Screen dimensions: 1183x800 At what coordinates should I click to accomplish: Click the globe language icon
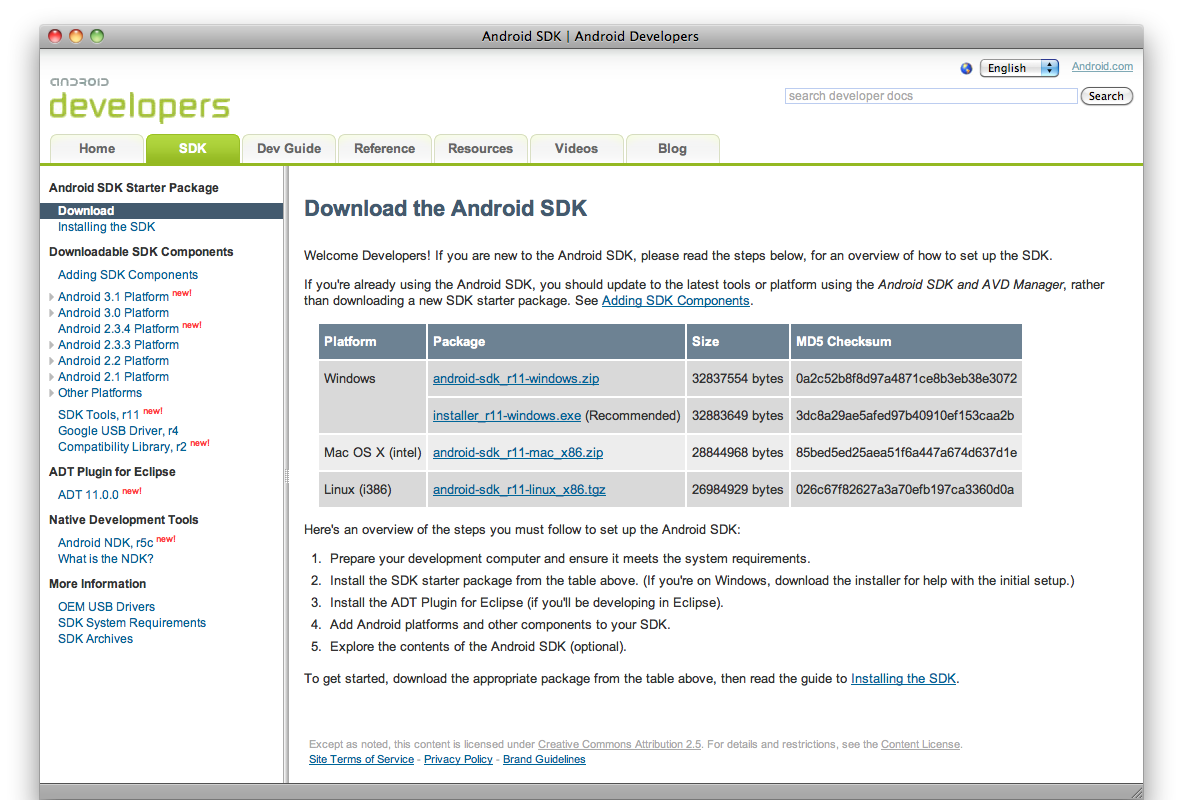point(966,68)
